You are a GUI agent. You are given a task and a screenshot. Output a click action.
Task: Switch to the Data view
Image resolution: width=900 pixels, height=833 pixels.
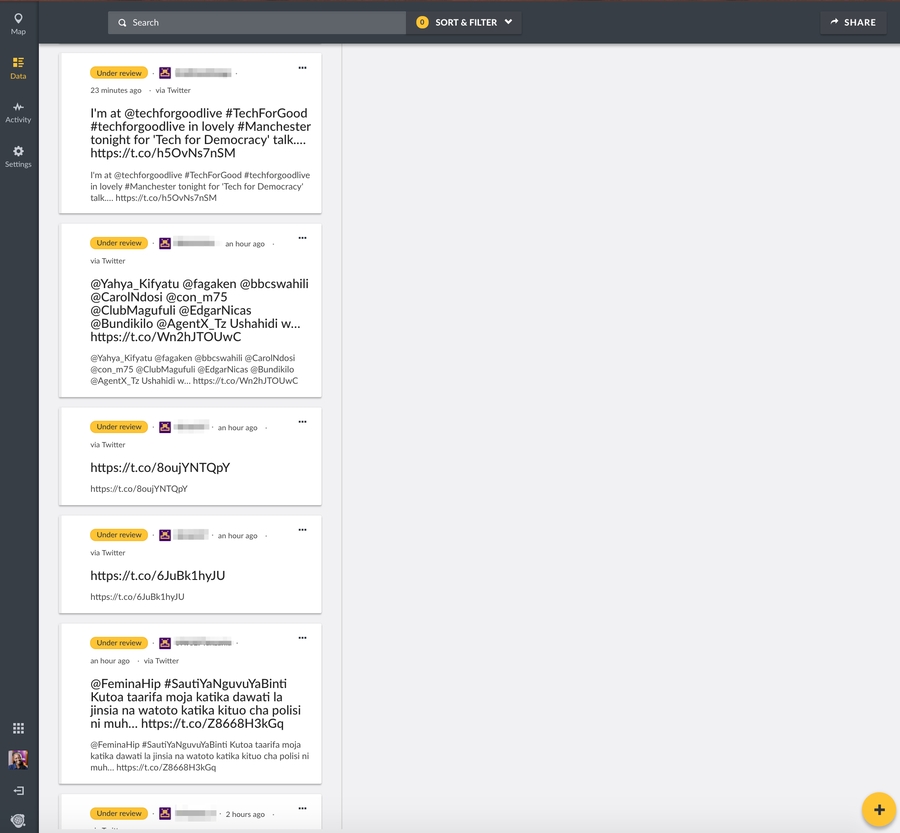click(x=18, y=67)
